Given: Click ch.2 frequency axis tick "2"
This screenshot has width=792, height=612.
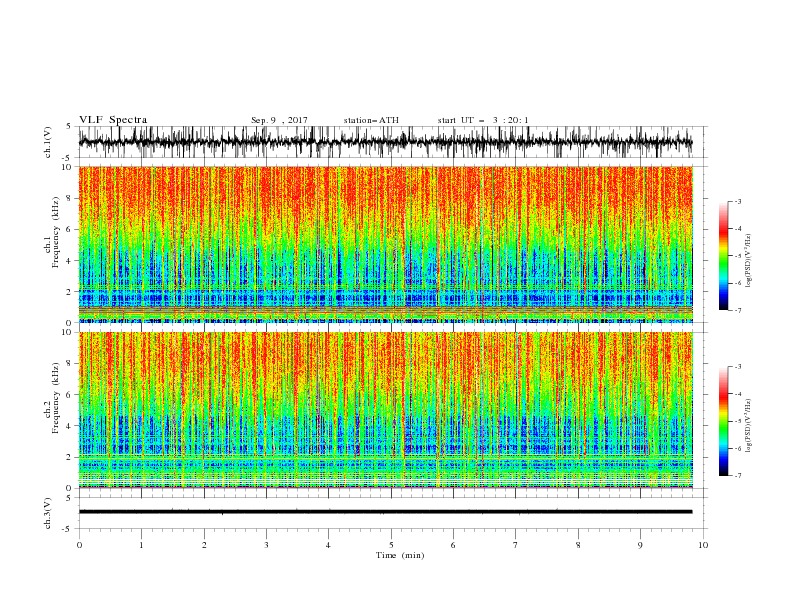Looking at the screenshot, I should point(70,457).
